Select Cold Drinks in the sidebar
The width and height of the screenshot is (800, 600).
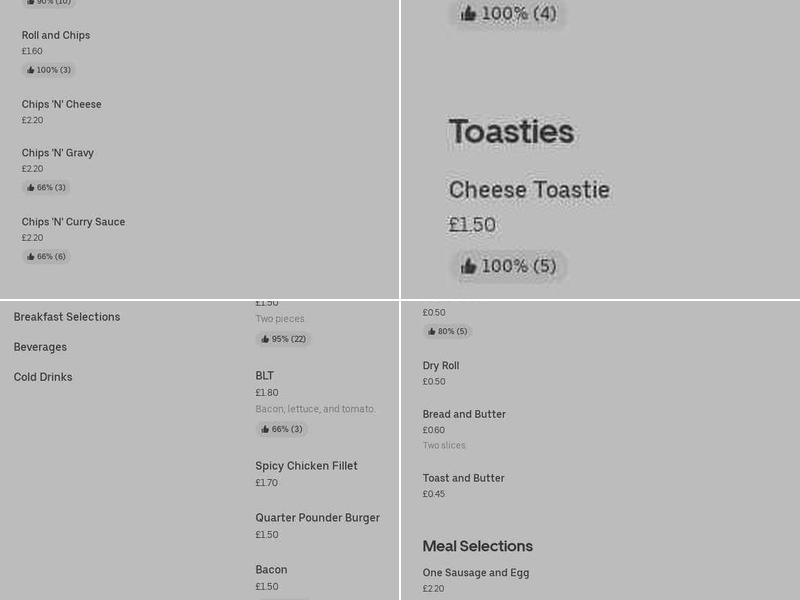pyautogui.click(x=42, y=377)
